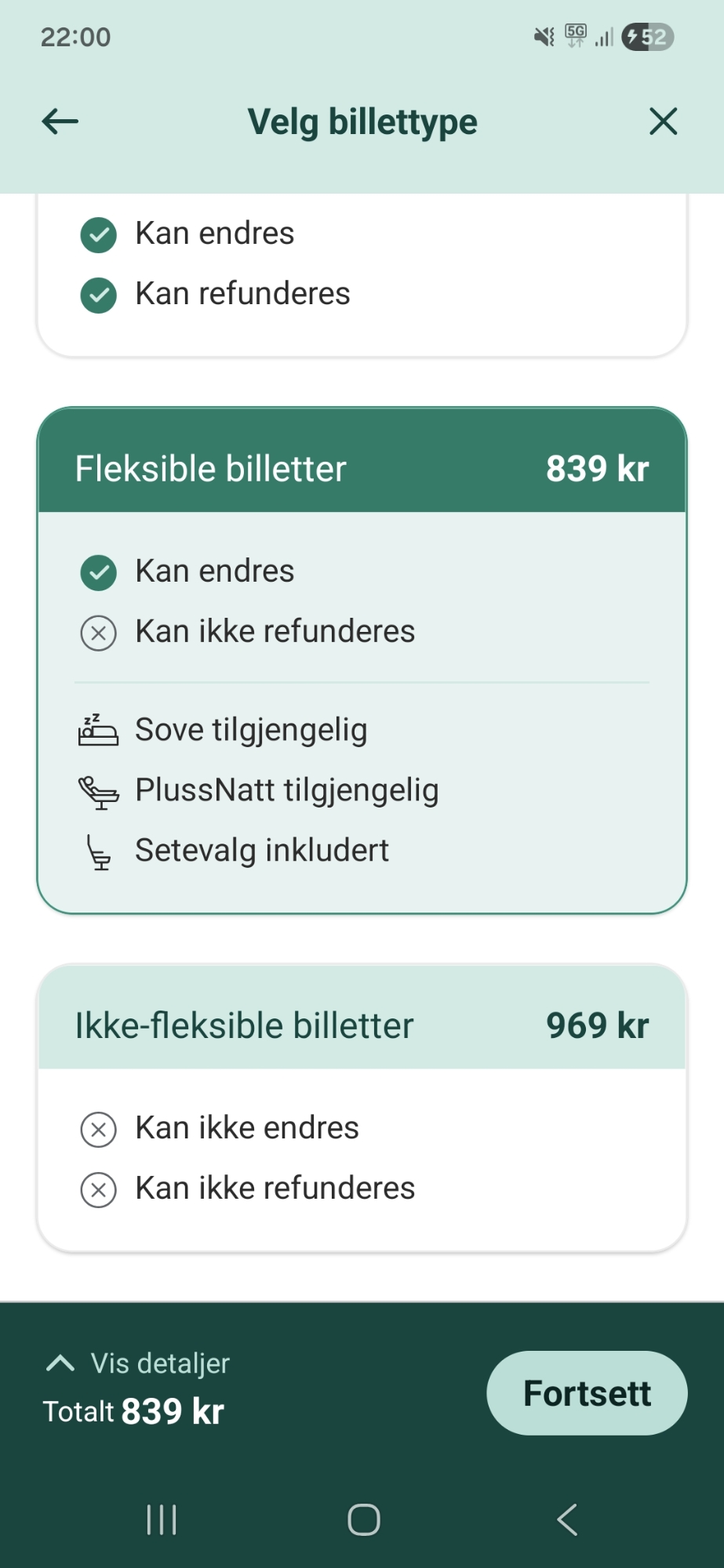Tap the back arrow in header
The height and width of the screenshot is (1568, 724).
tap(60, 122)
